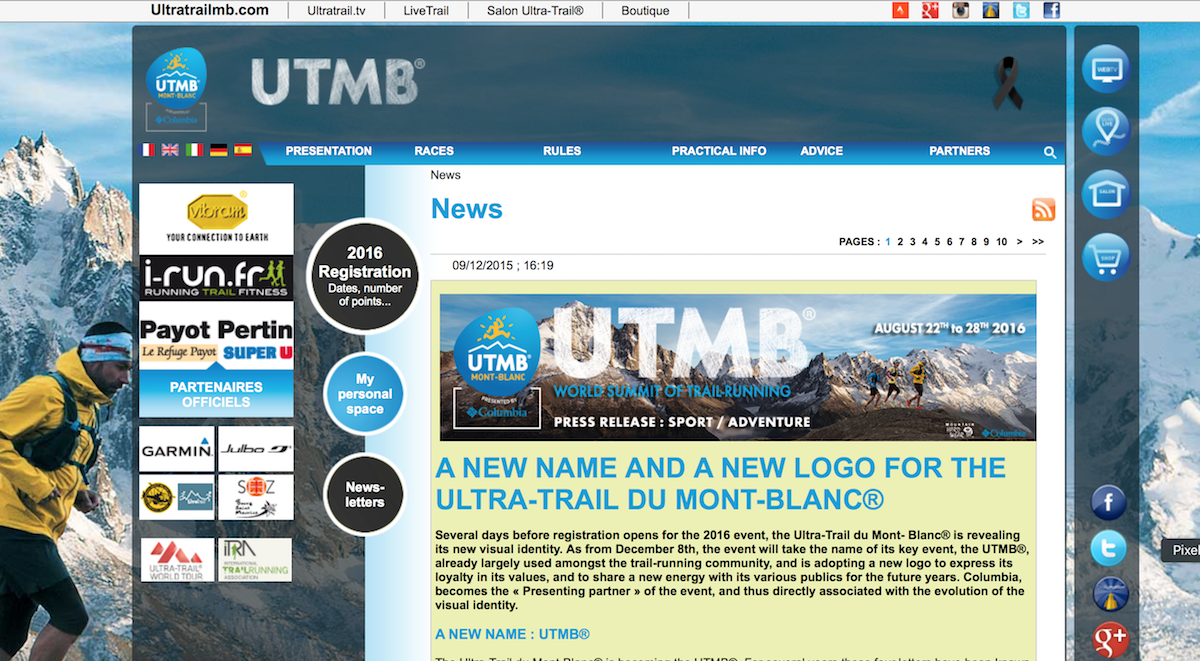Open the LiveTrail top link
The image size is (1200, 661).
tap(426, 11)
